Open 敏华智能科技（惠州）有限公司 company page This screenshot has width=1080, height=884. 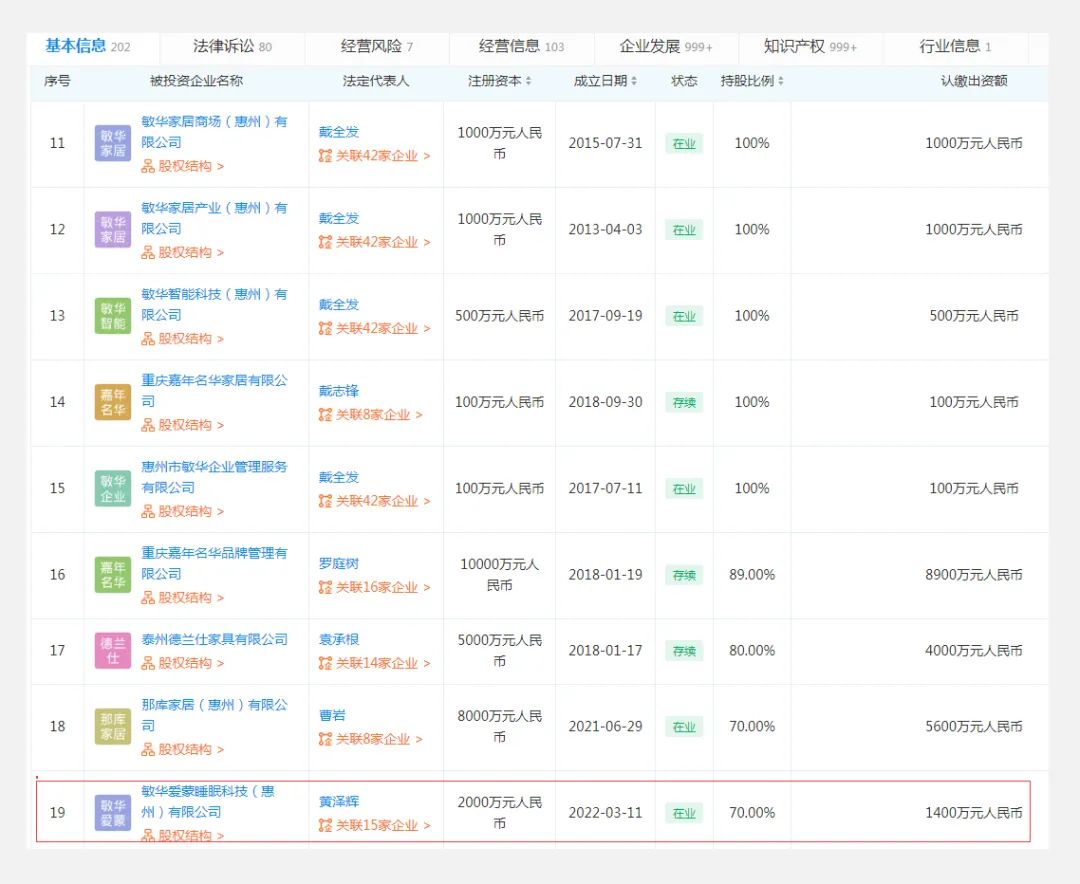pos(214,304)
